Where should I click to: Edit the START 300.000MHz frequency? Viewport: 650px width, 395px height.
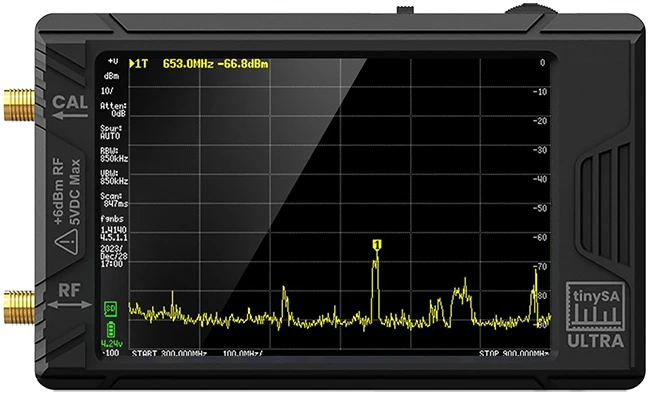(169, 353)
